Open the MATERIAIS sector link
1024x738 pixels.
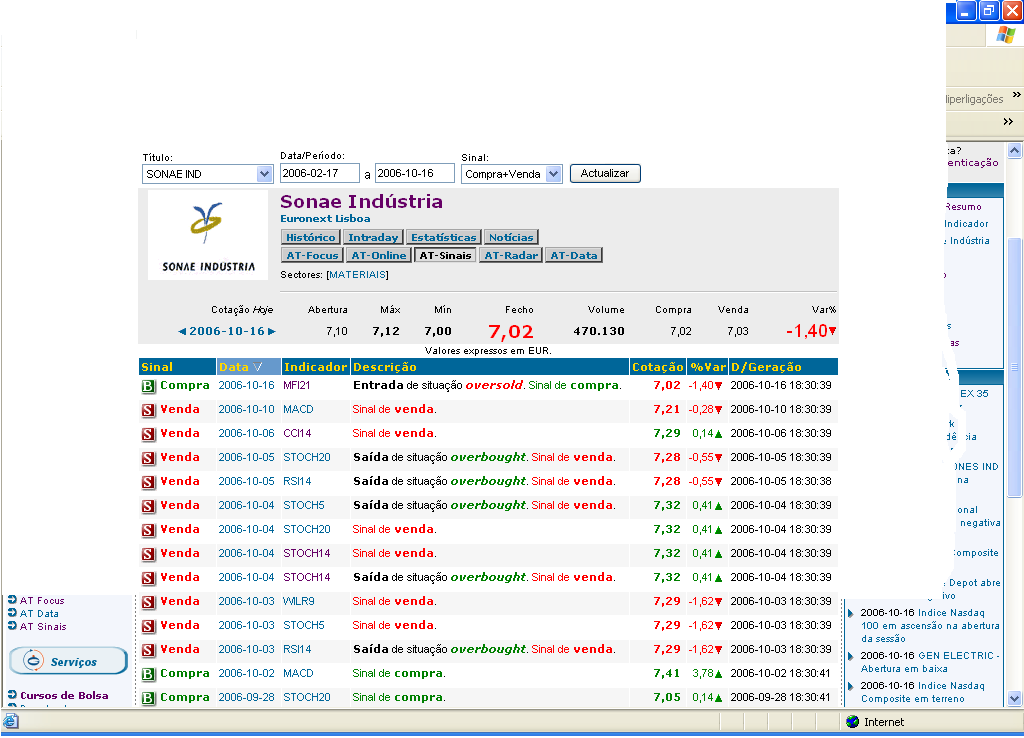point(357,275)
